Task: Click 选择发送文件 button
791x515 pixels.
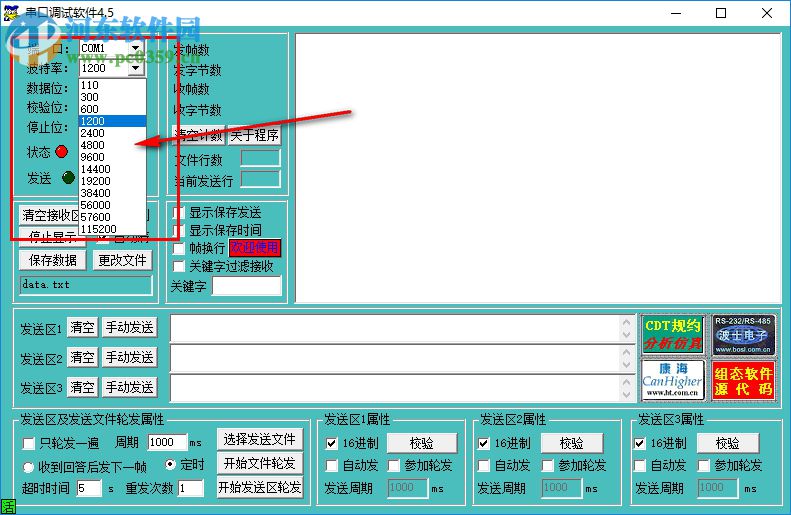Action: click(260, 439)
